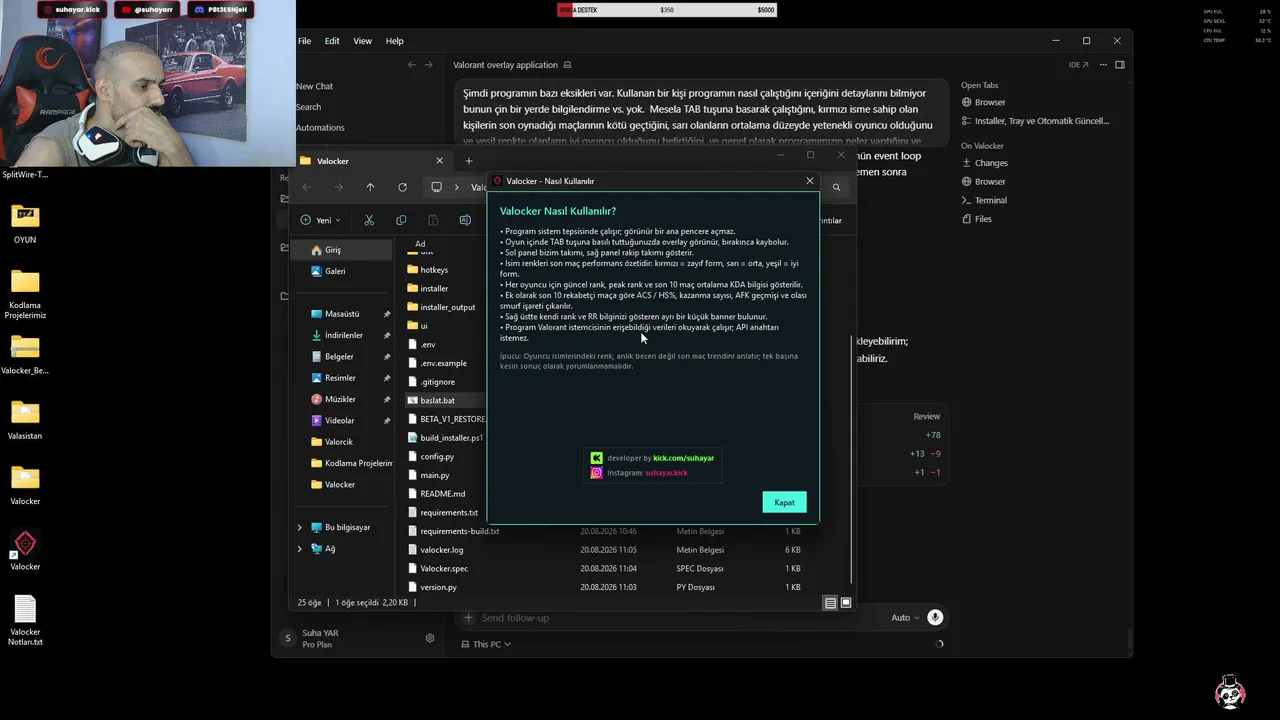Screen dimensions: 1280x720
Task: Select build_installer.ps1 file in list
Action: pos(445,438)
